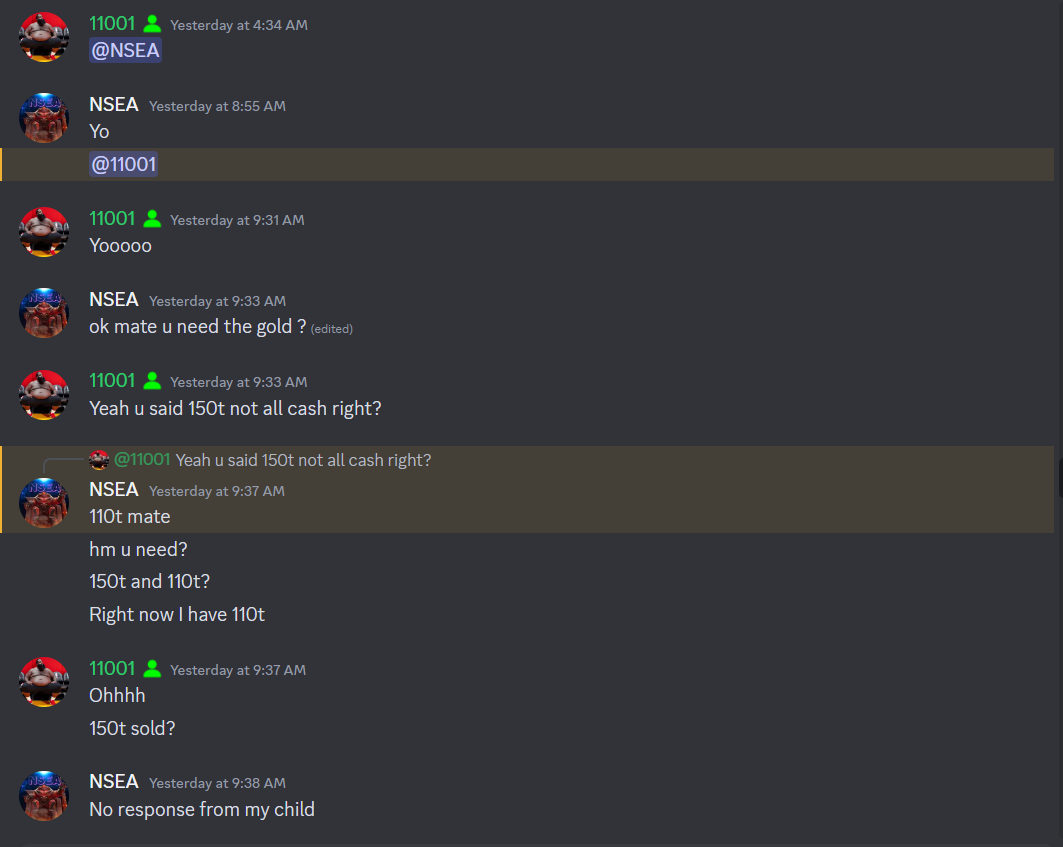Screen dimensions: 1063x847
Task: Click the green member icon next to 11001 at 4:34 AM
Action: coord(153,24)
